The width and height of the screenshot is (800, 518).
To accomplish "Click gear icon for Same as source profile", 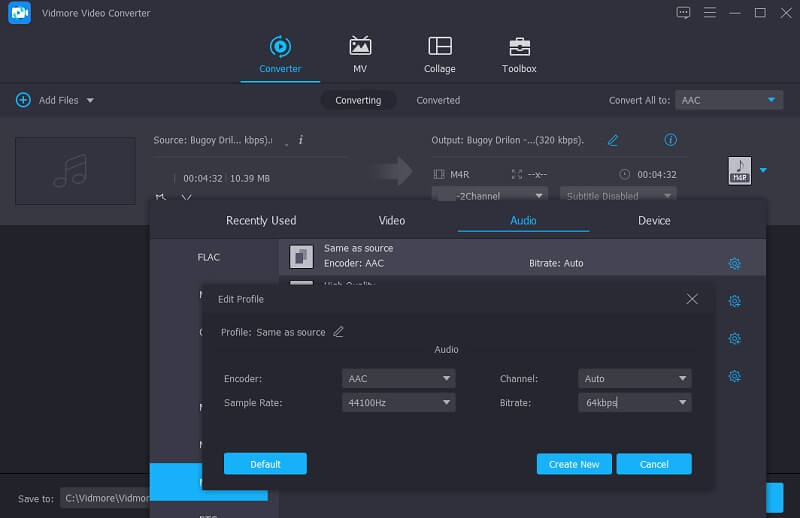I will [x=734, y=263].
